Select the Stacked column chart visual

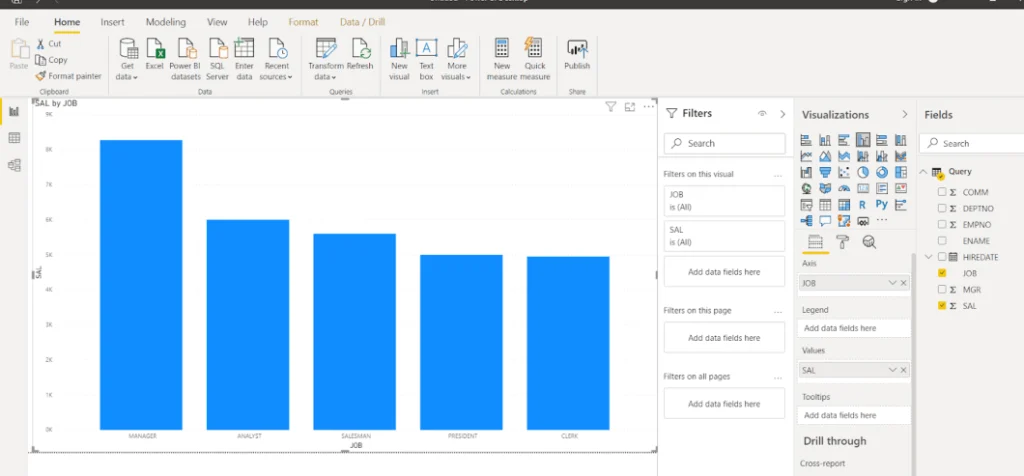tap(825, 140)
